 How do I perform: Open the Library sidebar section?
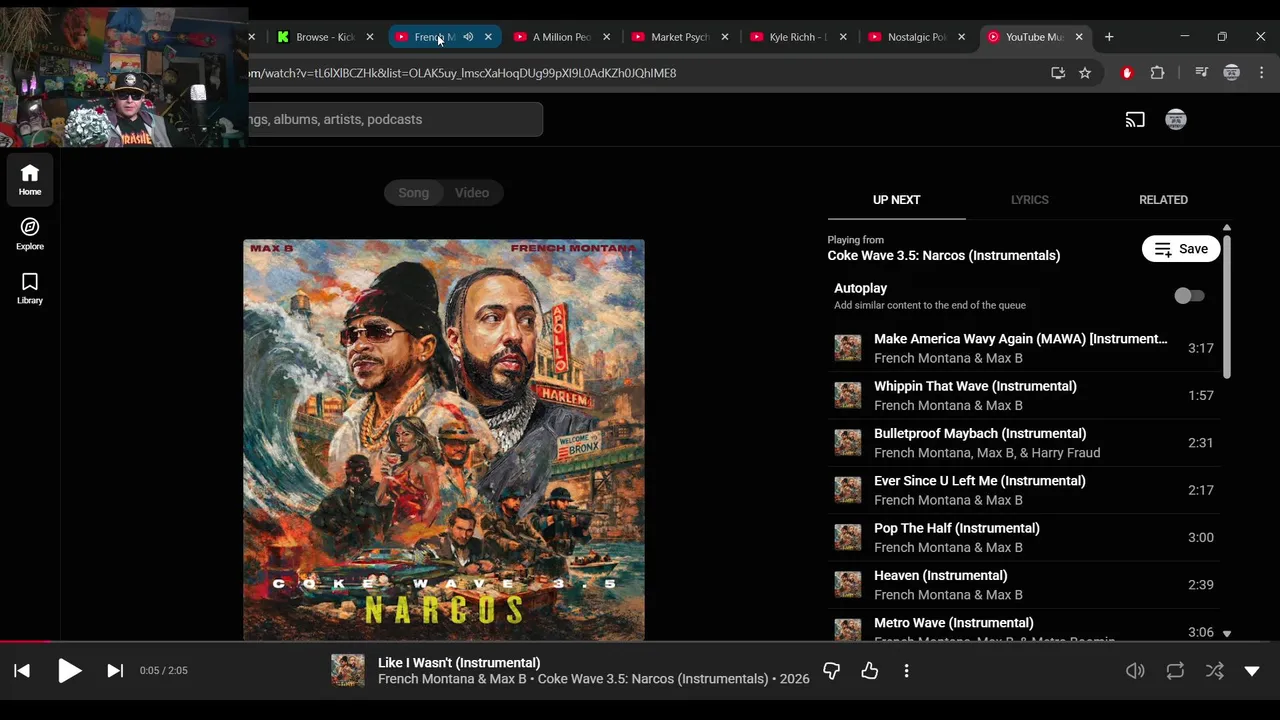[x=30, y=289]
